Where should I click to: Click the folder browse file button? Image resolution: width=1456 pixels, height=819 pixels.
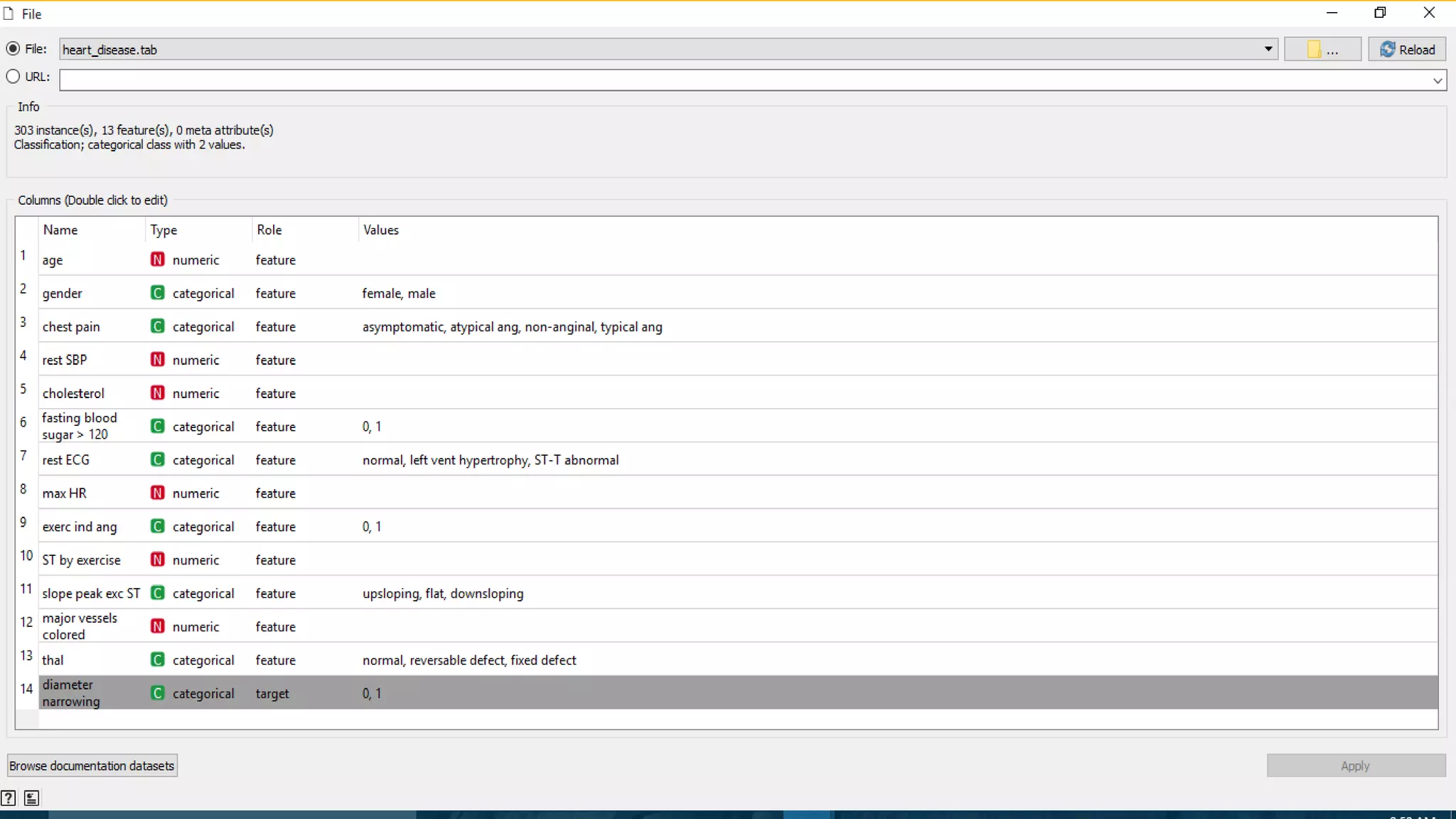click(1322, 49)
